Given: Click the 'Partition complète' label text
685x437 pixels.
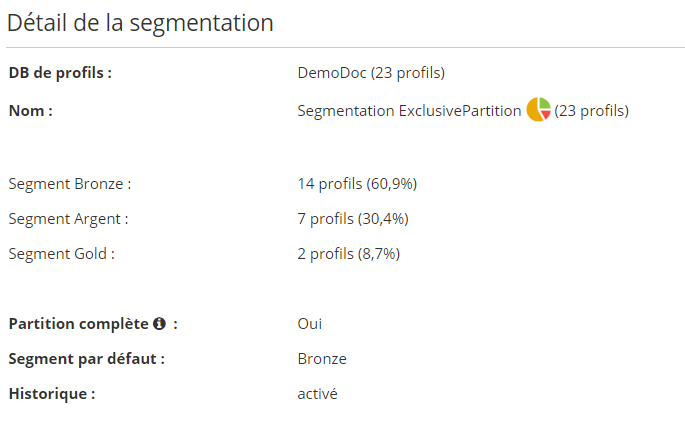Looking at the screenshot, I should pyautogui.click(x=78, y=324).
